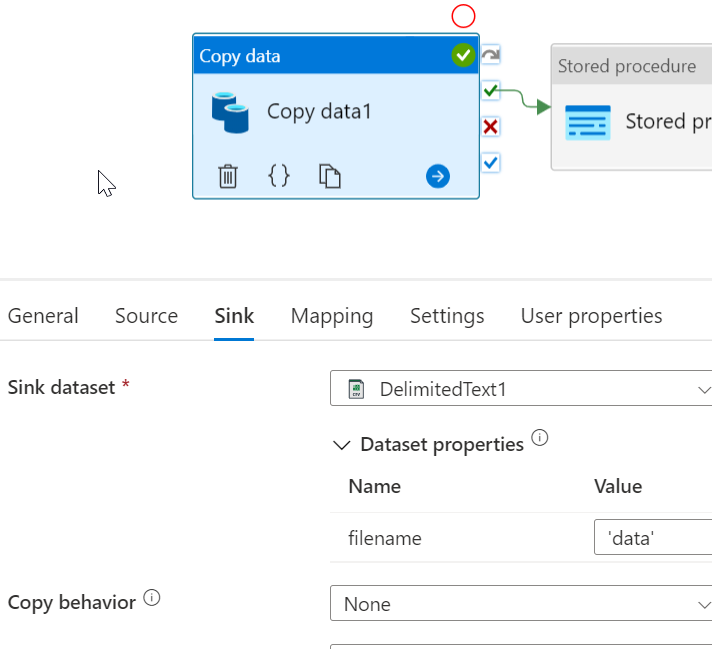Click the Name column header

375,486
